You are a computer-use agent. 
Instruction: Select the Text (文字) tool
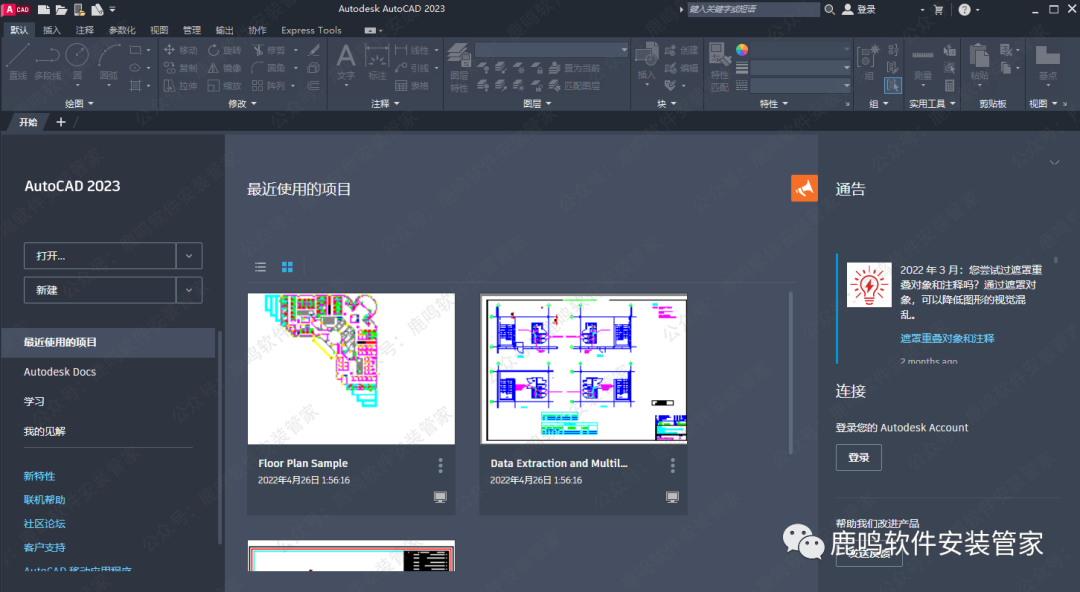(x=346, y=62)
